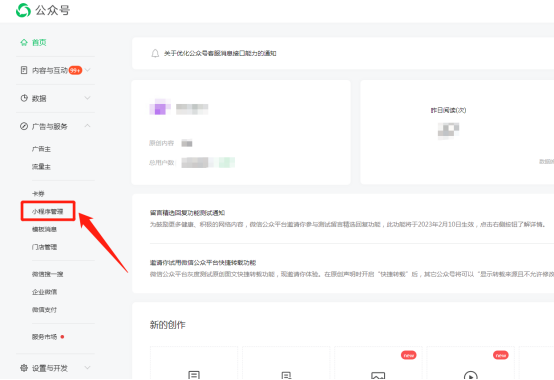This screenshot has height=380, width=554.
Task: Click the 昨日阅读(次) heading
Action: 448,110
